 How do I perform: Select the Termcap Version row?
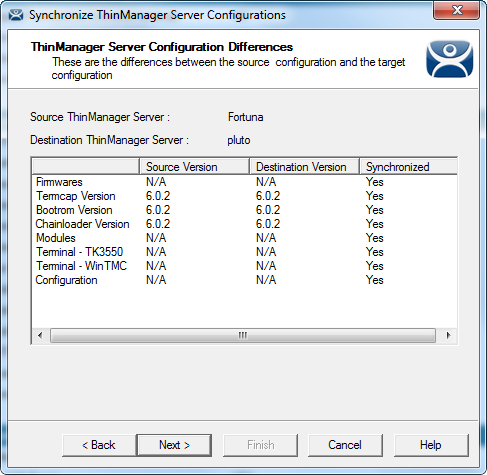pyautogui.click(x=245, y=196)
